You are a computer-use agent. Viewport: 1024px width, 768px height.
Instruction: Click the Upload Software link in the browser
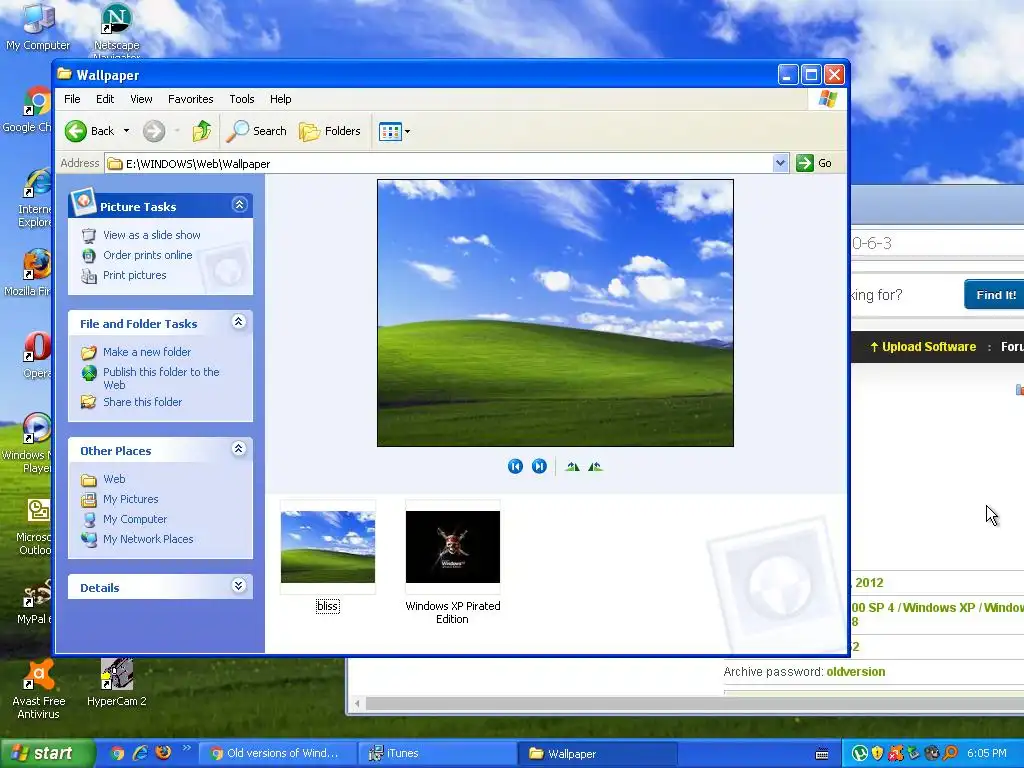pyautogui.click(x=923, y=347)
